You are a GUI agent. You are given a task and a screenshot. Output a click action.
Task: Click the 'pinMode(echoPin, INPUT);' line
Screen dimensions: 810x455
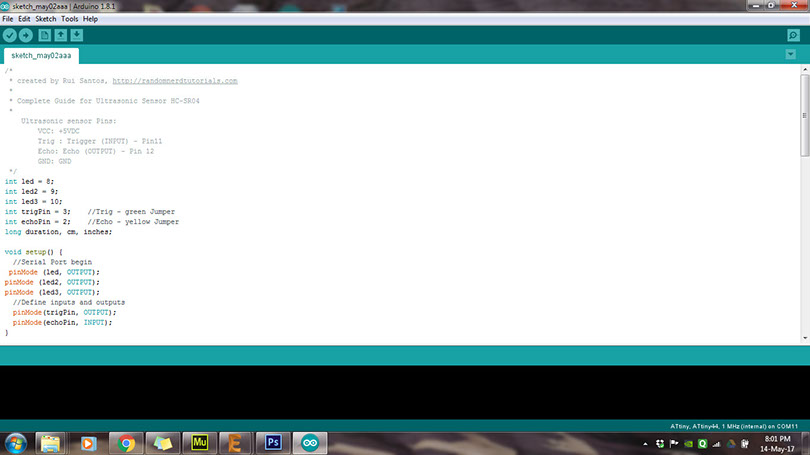(x=63, y=323)
